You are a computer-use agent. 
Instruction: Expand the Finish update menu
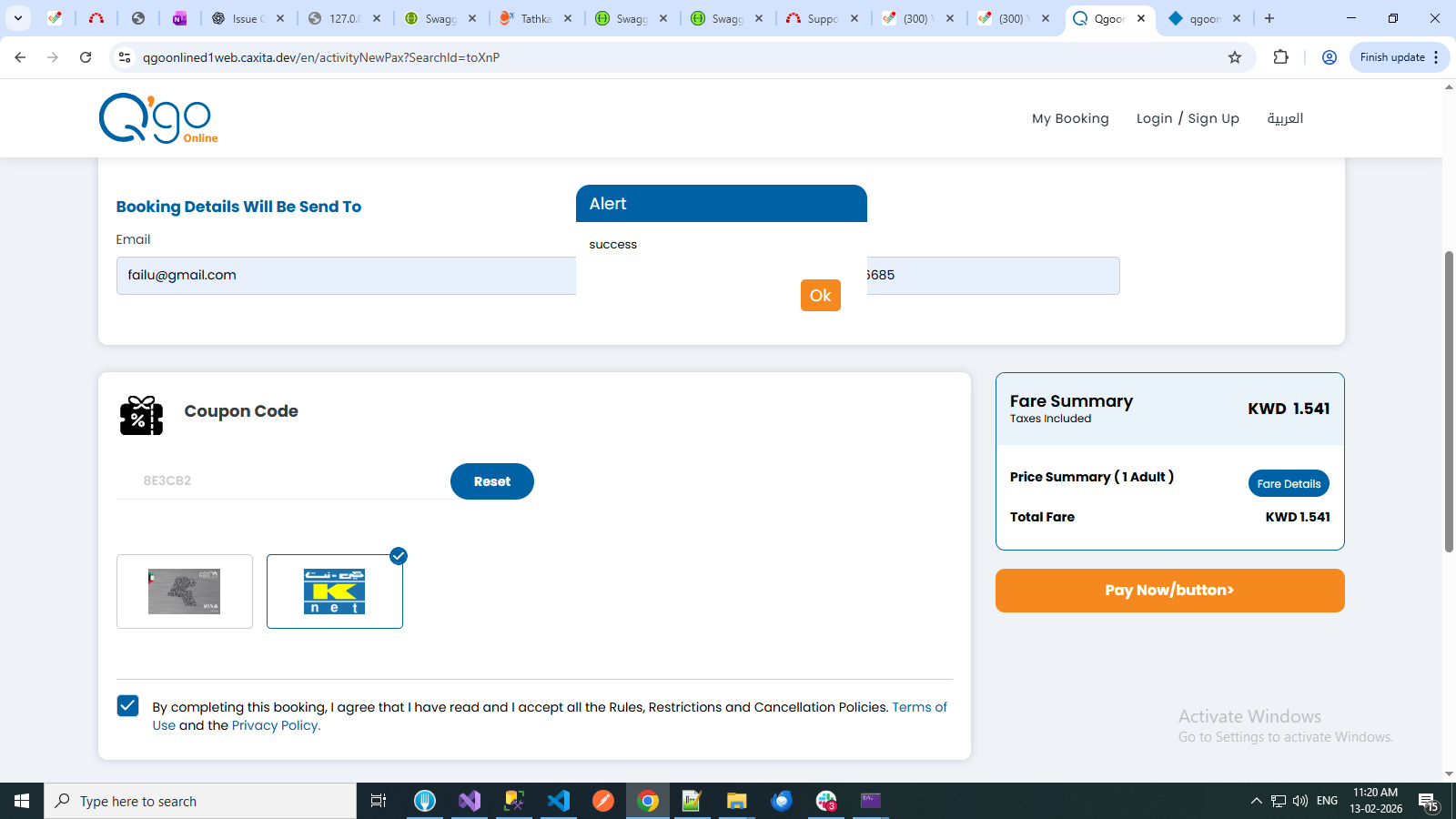pos(1436,57)
